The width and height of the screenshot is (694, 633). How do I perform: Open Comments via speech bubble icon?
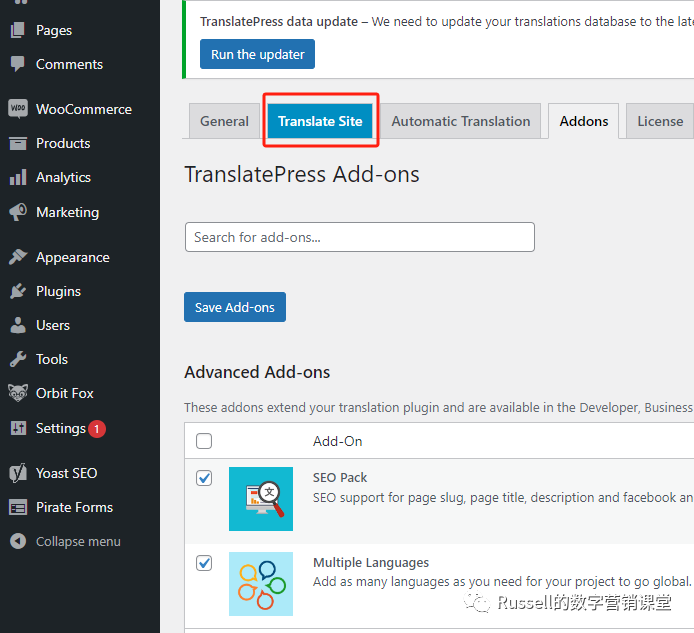click(18, 64)
